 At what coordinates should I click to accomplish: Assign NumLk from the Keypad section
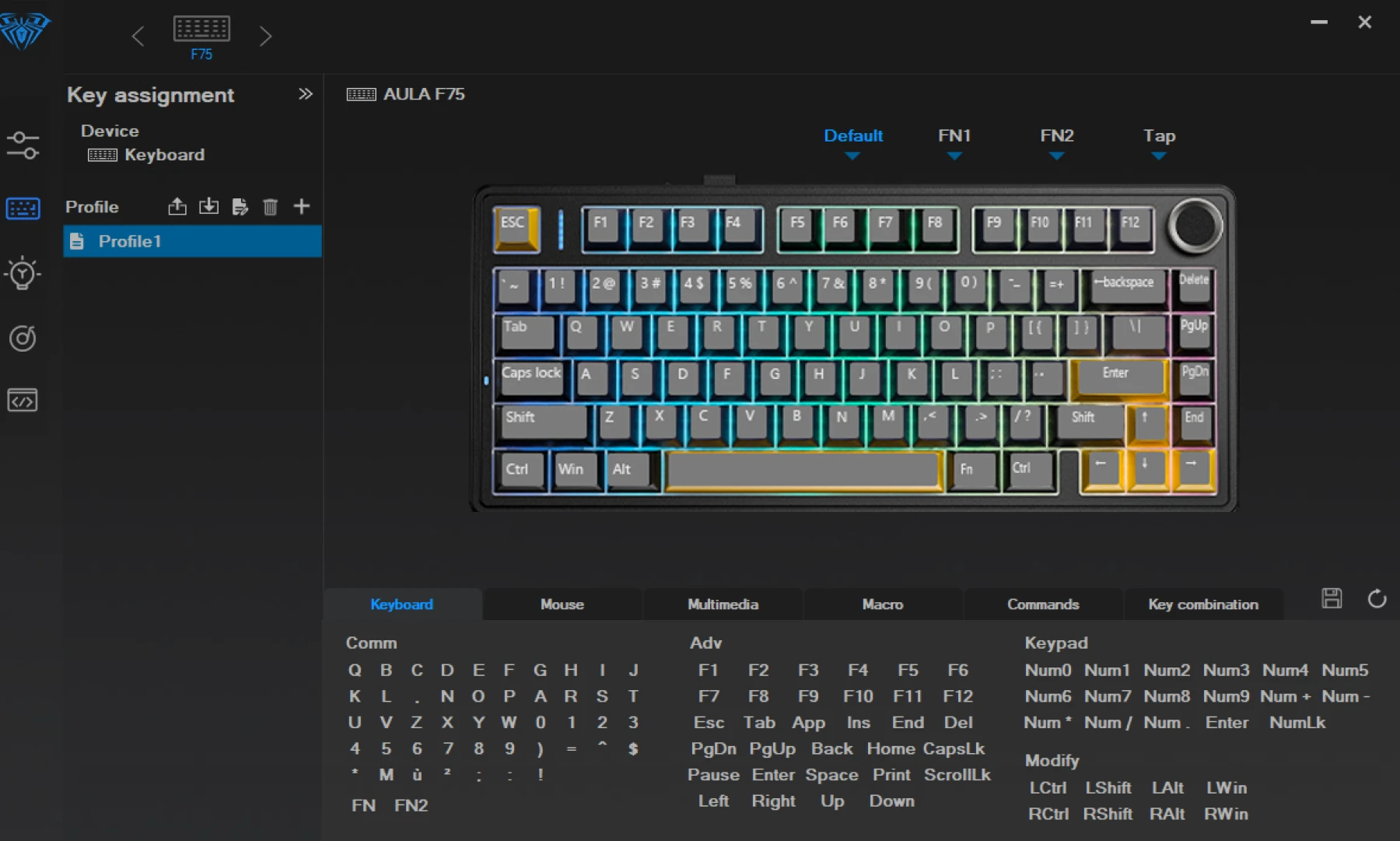[x=1297, y=723]
